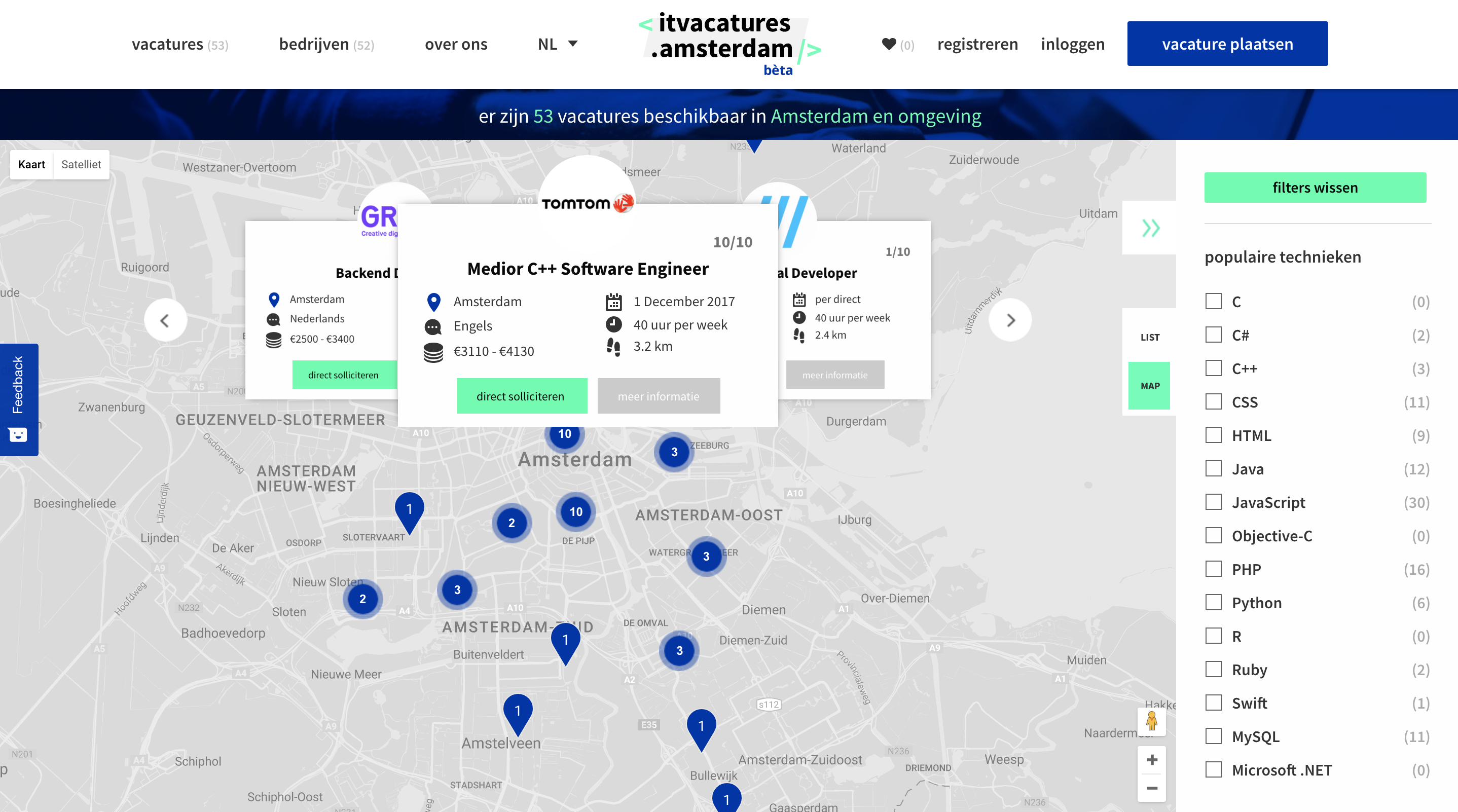This screenshot has height=812, width=1458.
Task: Click map cluster 3 near De Omval
Action: pos(679,650)
